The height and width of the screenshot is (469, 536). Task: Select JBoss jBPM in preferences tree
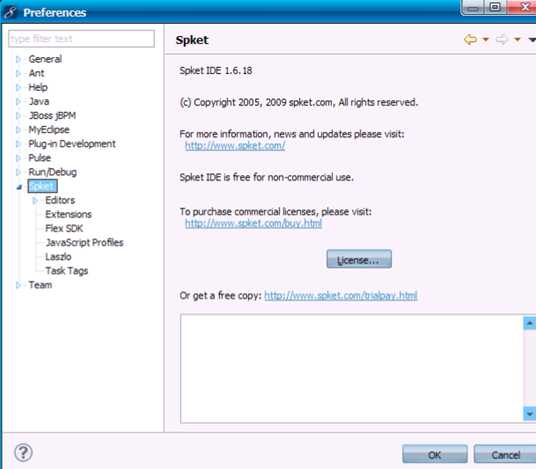52,116
